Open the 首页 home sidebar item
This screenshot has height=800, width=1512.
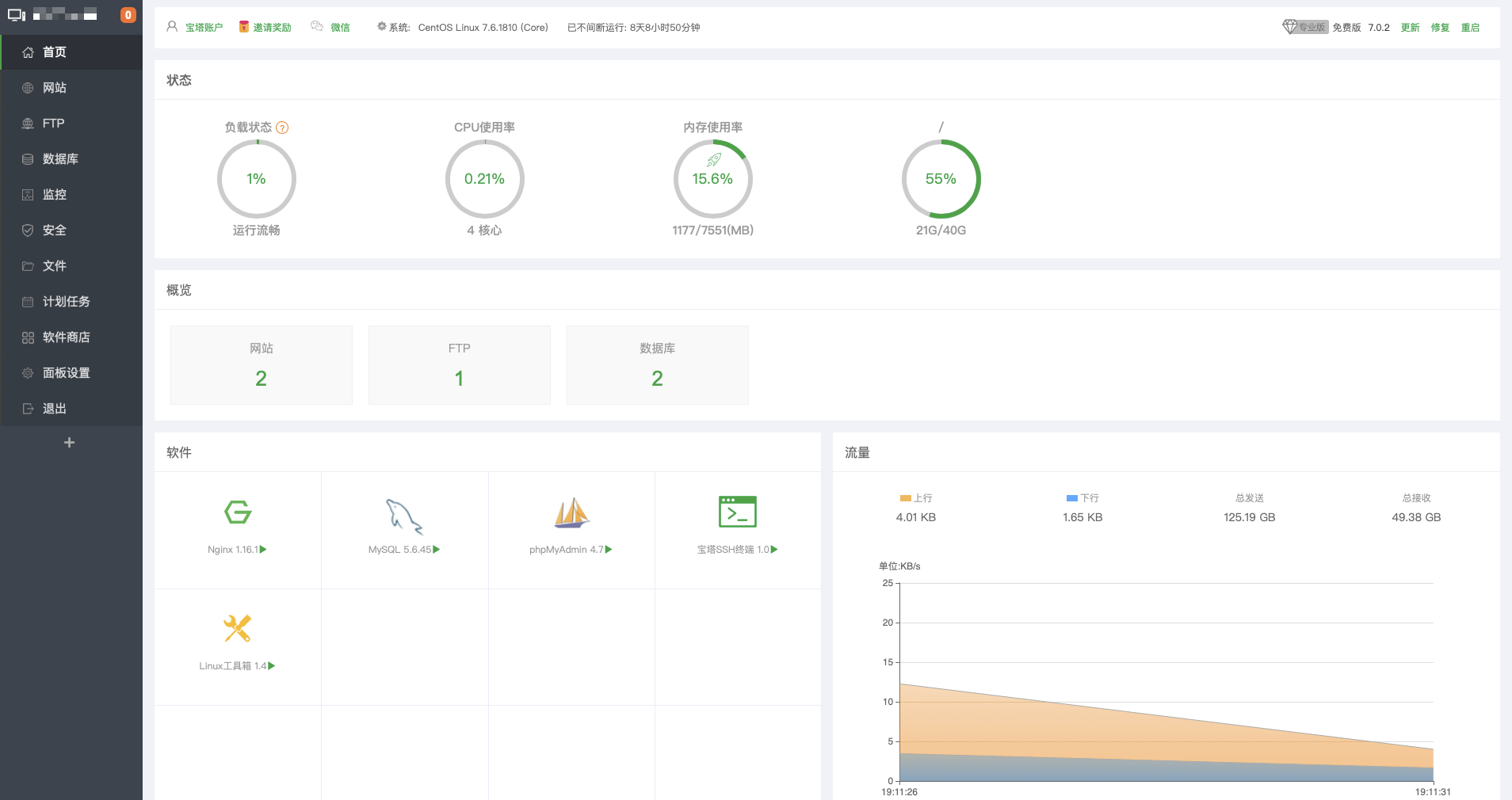pos(71,52)
